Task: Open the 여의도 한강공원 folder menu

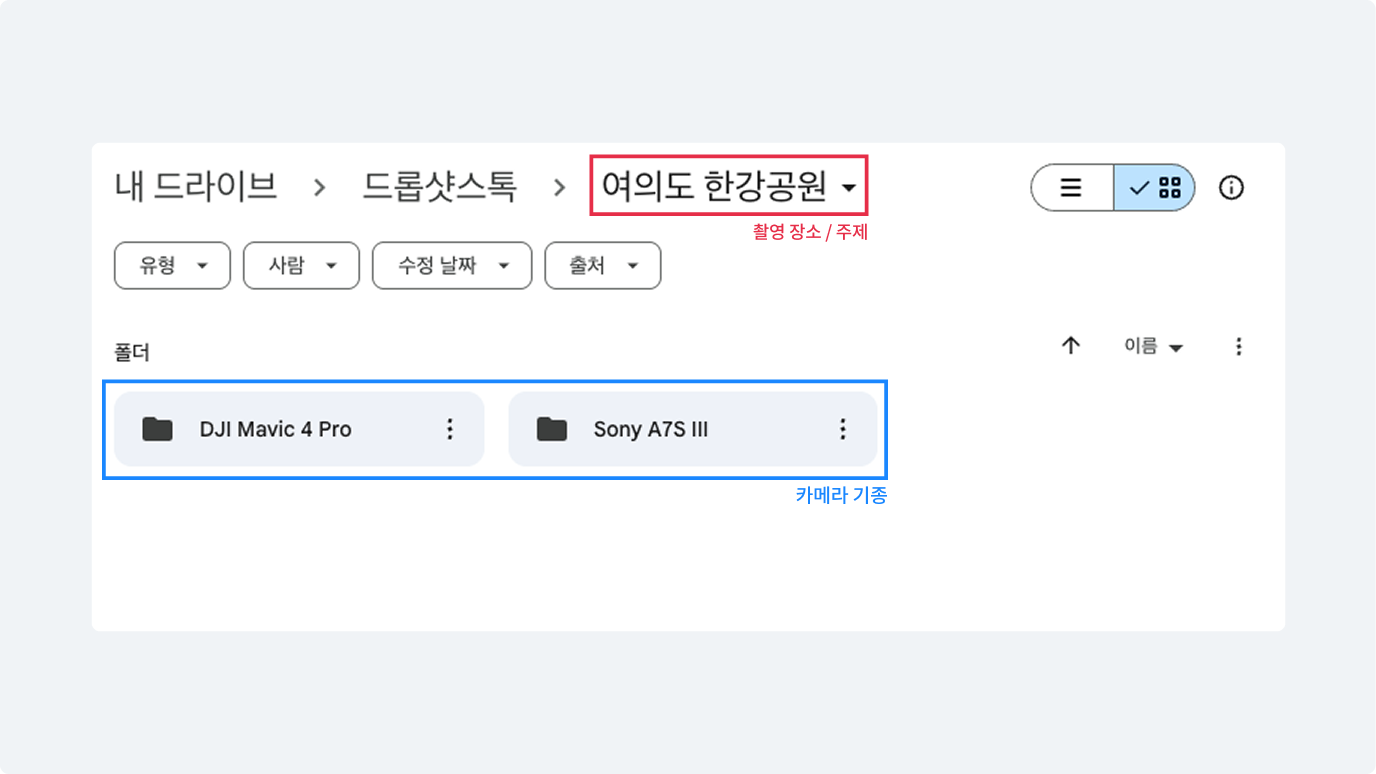Action: coord(715,186)
